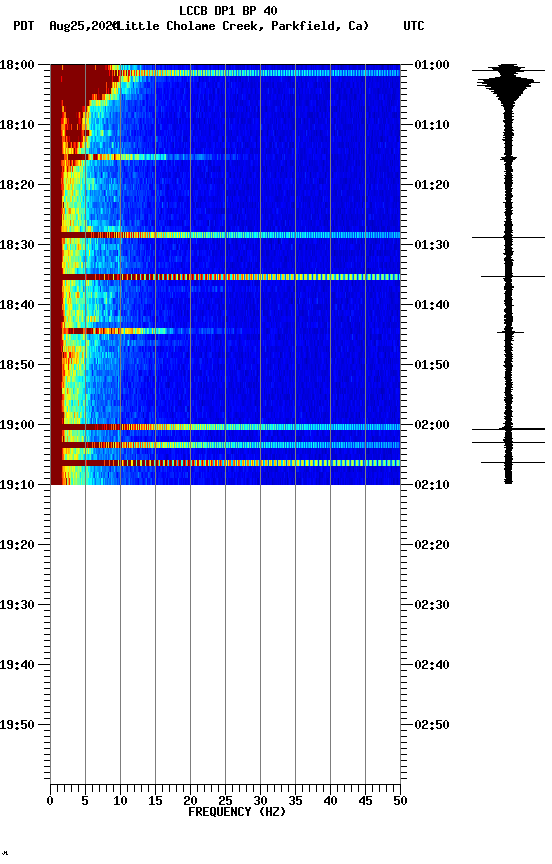Select the 19:20 PDT time label

tap(17, 545)
